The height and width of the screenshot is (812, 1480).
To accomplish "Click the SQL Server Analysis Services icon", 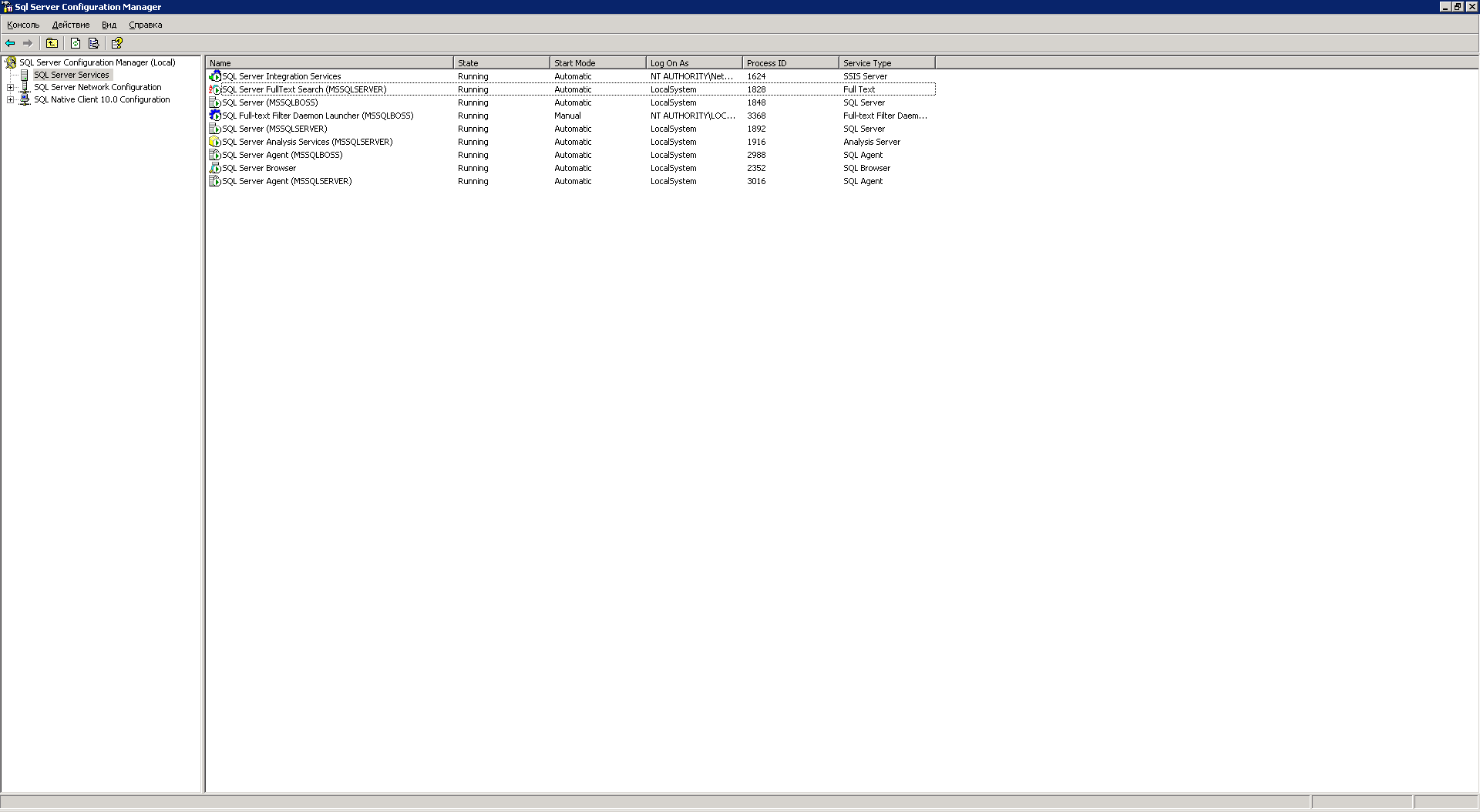I will tap(215, 142).
